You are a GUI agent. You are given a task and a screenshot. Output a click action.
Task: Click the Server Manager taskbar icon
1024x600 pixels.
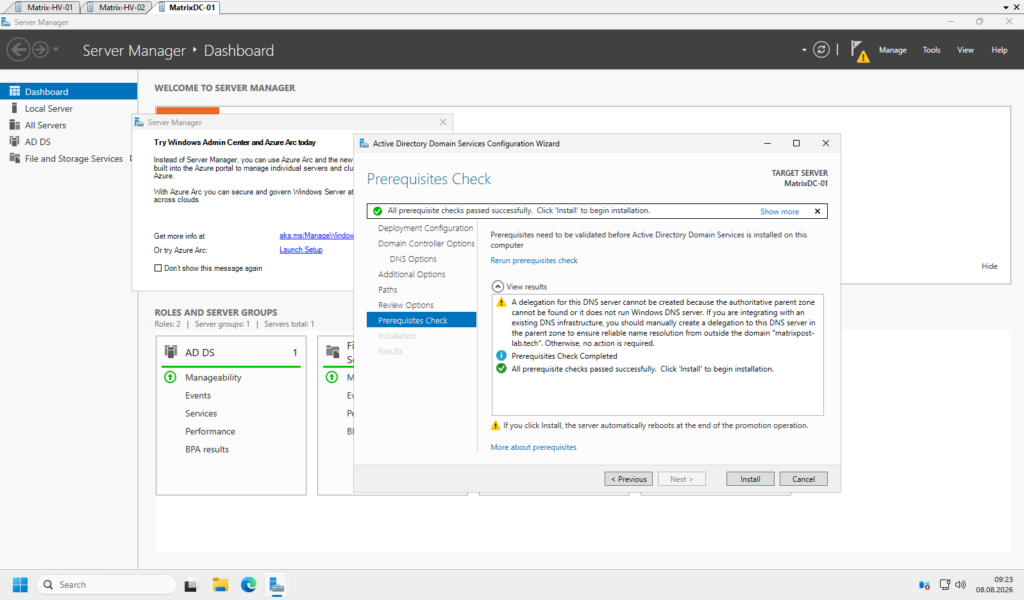277,585
